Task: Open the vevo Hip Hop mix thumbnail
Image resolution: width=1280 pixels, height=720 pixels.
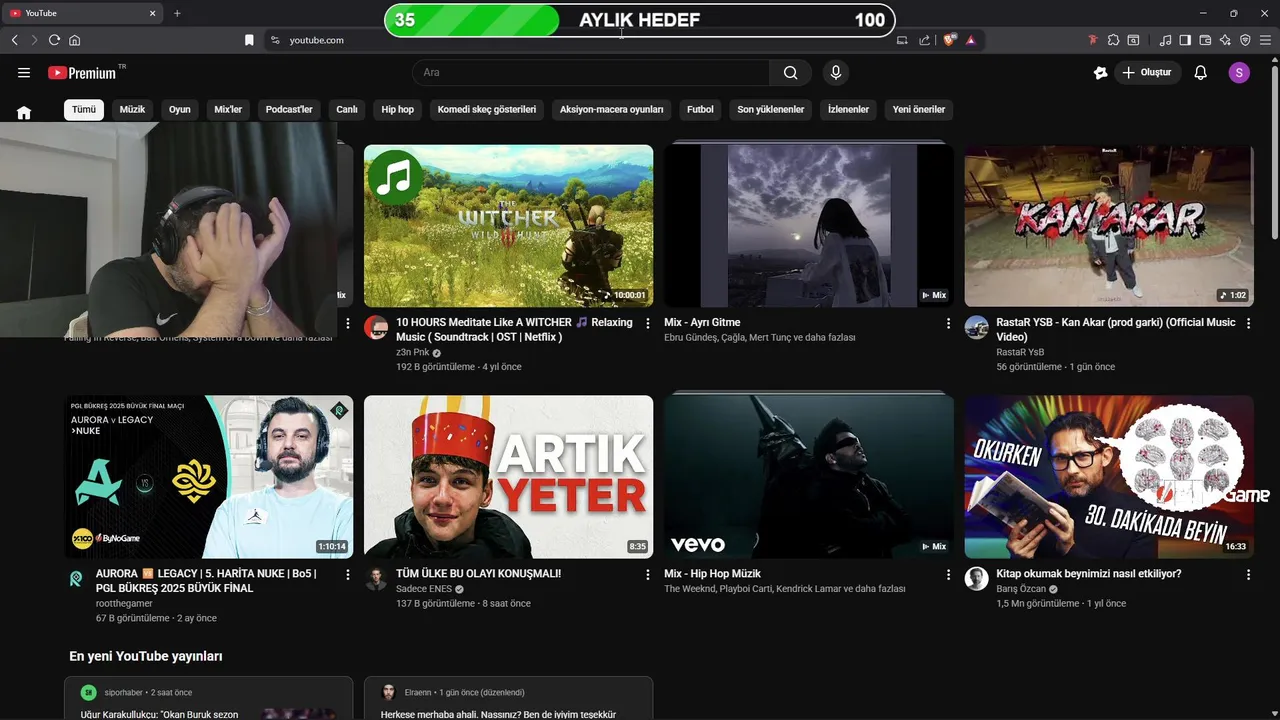Action: tap(809, 477)
